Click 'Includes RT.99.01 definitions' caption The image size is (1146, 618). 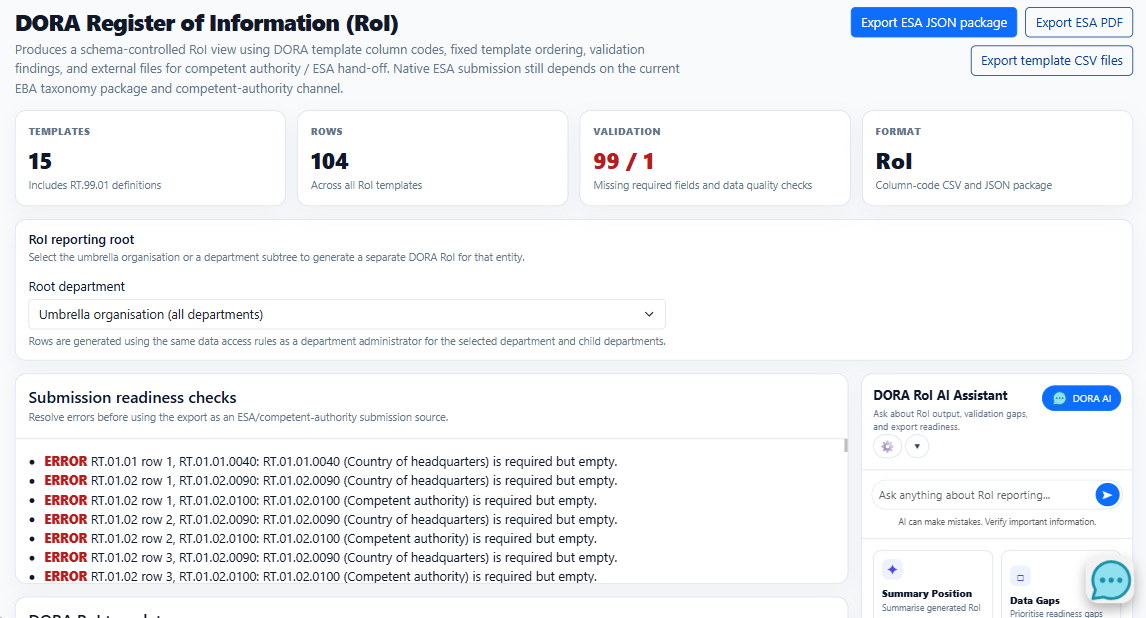[95, 185]
